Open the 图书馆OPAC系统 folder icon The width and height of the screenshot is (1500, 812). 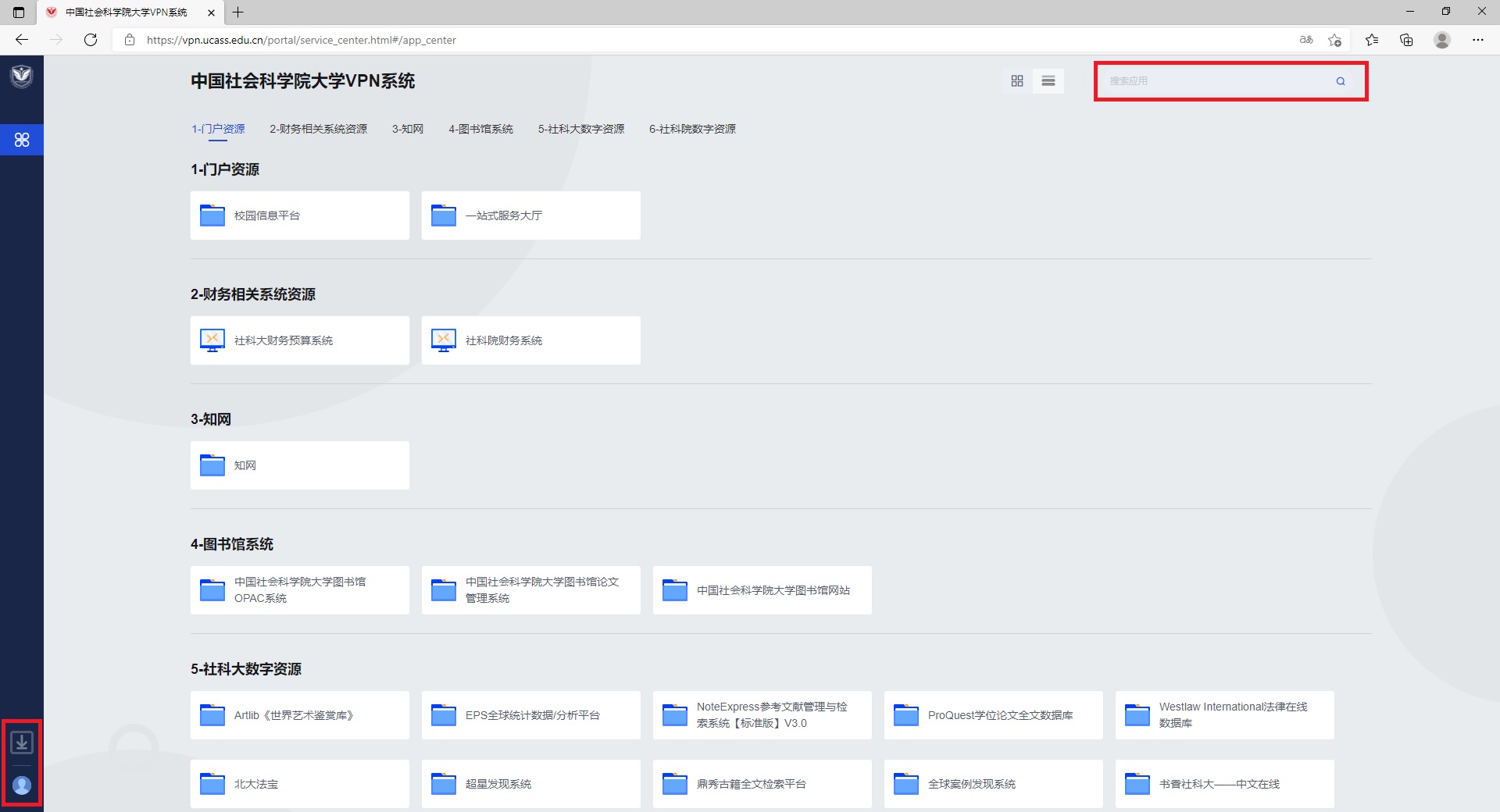point(212,590)
